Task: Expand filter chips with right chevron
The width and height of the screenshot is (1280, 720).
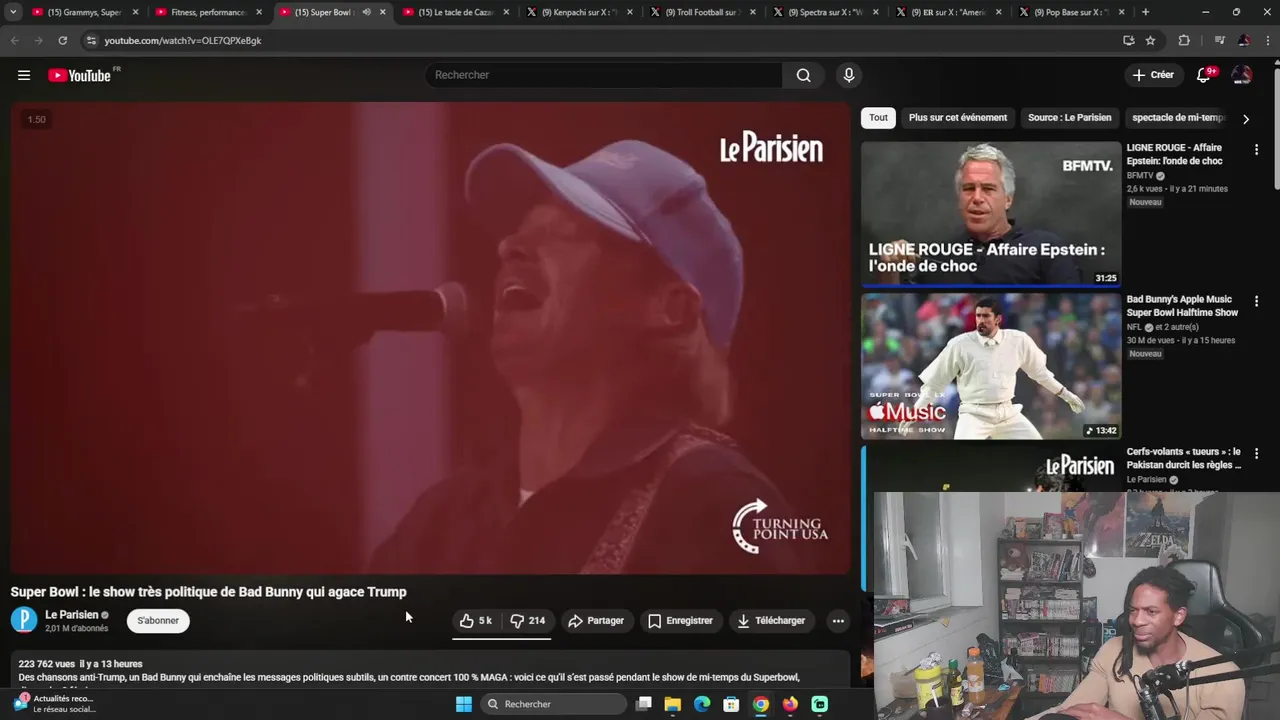Action: (x=1245, y=118)
